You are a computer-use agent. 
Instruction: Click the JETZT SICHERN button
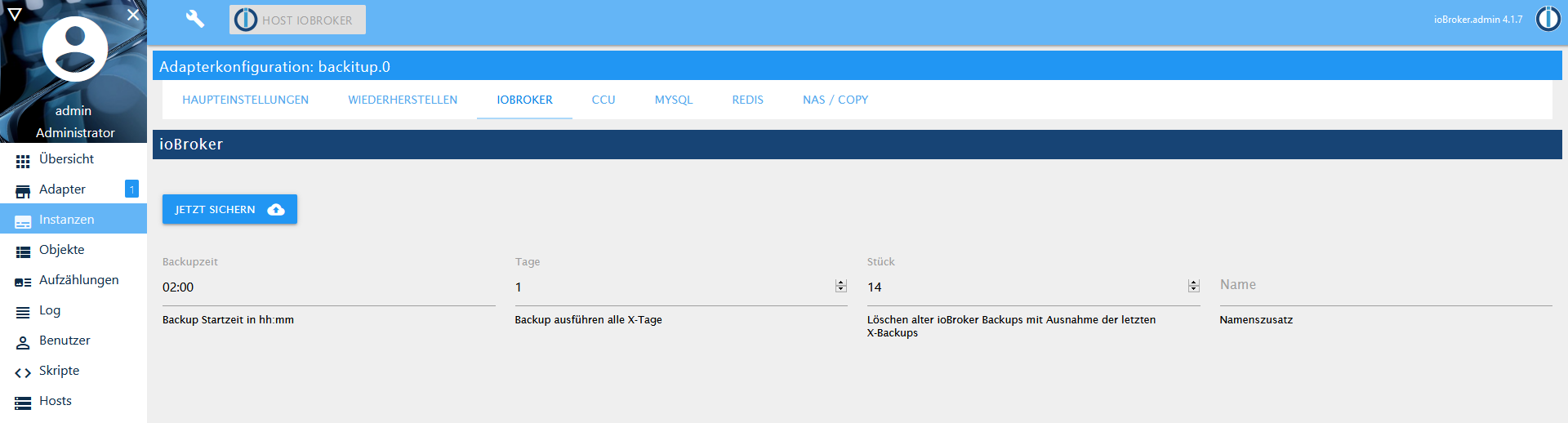[229, 209]
